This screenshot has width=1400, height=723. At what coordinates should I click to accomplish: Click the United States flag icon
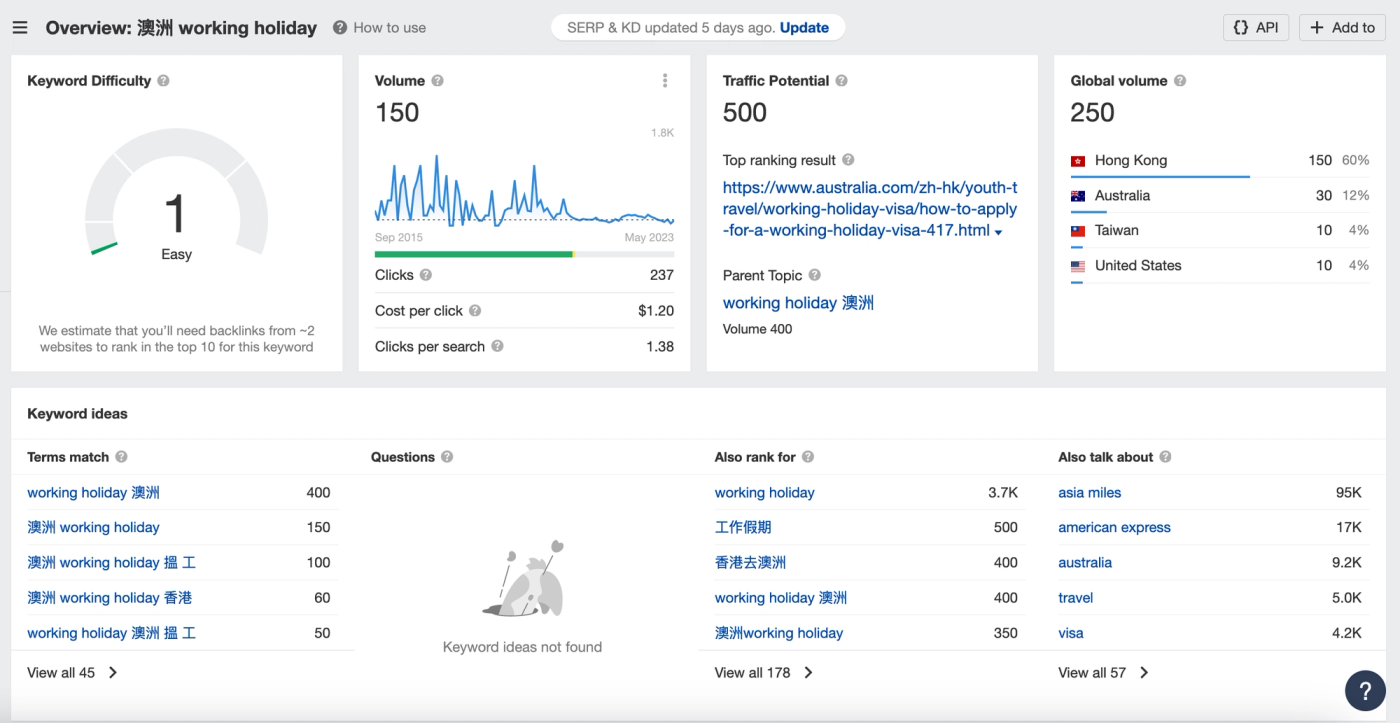[x=1080, y=266]
